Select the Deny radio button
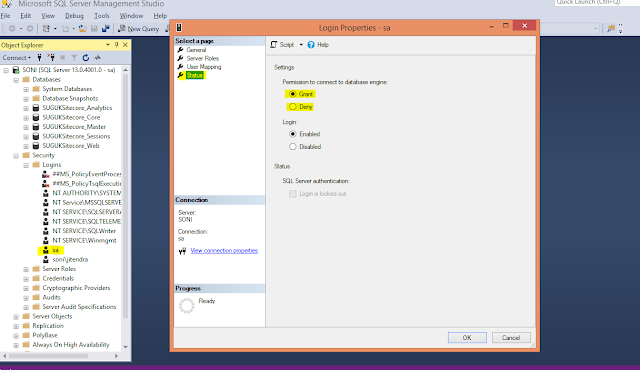Screen dimensions: 640x370 click(x=293, y=106)
